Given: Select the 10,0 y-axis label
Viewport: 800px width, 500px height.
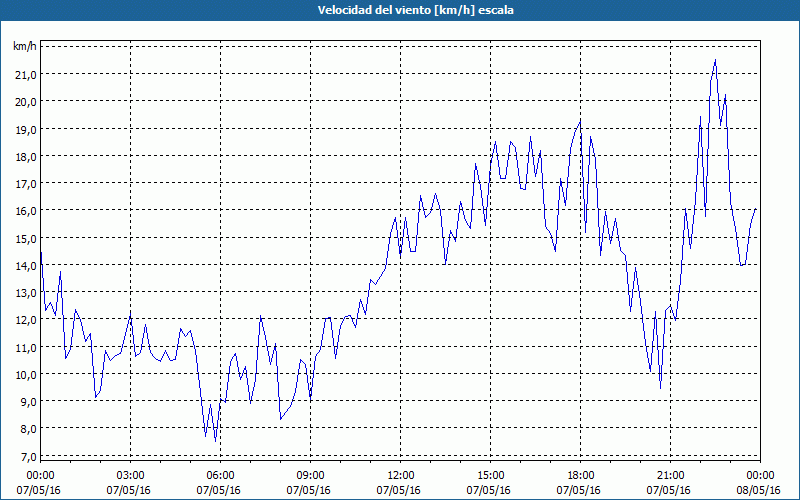Looking at the screenshot, I should (x=26, y=374).
